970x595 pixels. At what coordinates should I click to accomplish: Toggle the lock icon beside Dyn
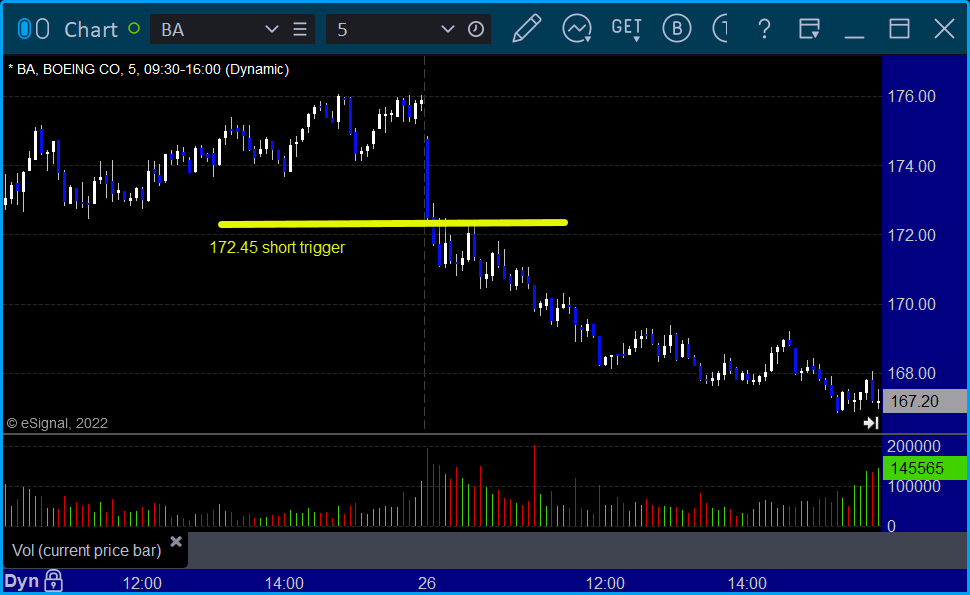pos(54,581)
